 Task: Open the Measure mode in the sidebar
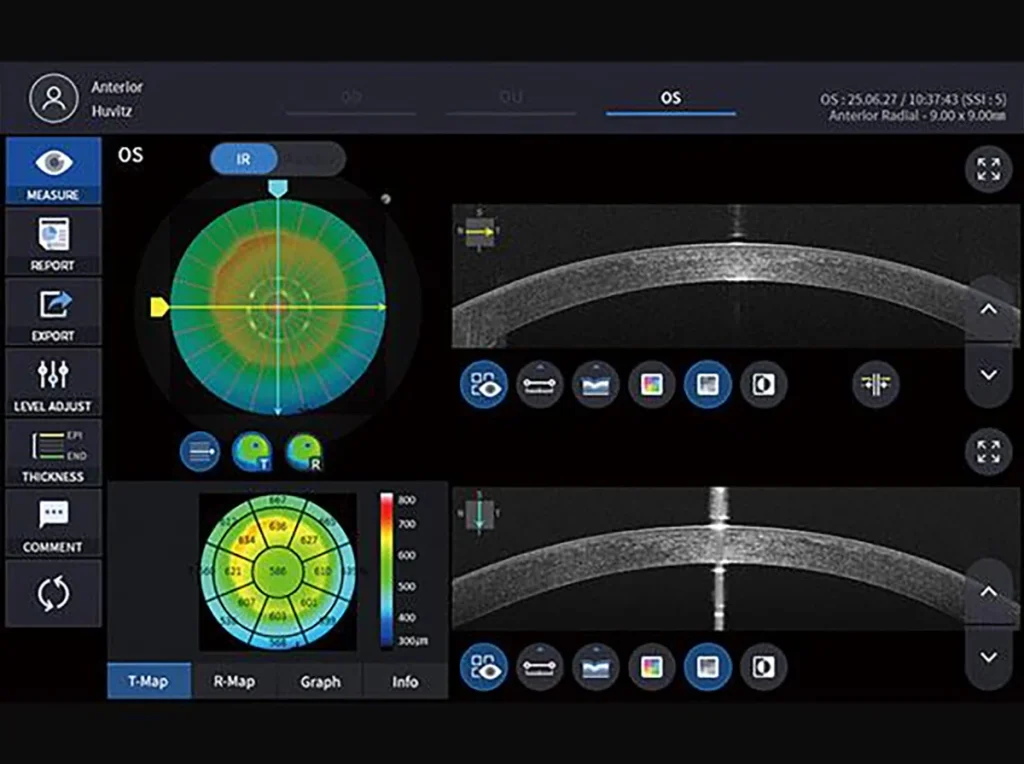point(53,171)
